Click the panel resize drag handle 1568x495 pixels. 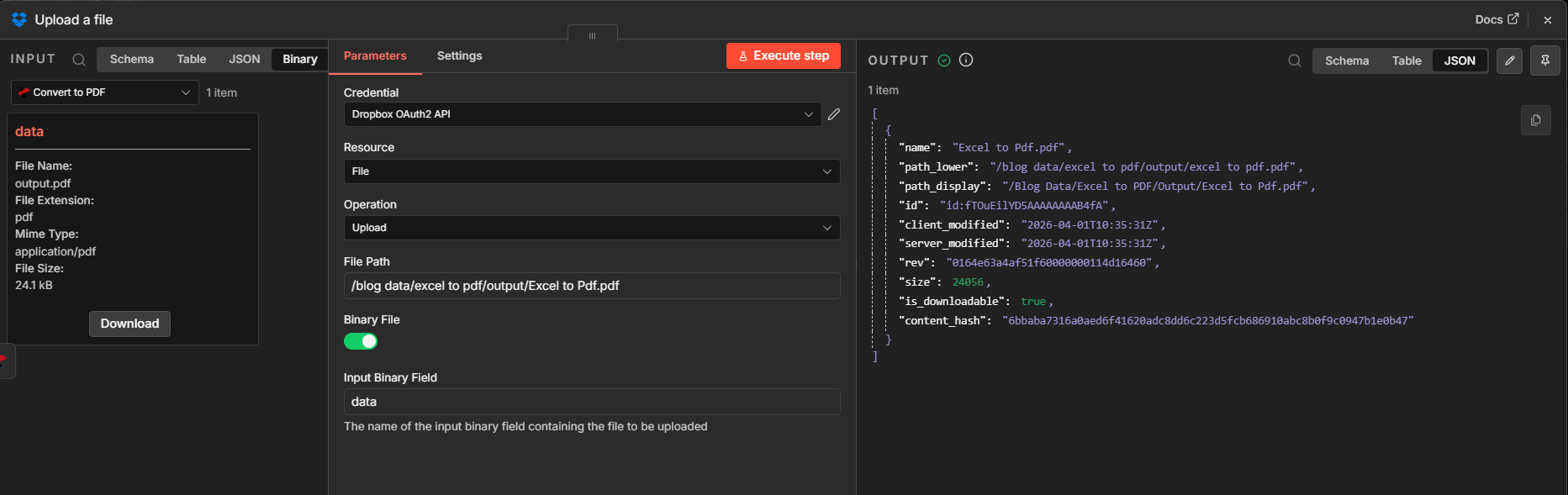592,35
